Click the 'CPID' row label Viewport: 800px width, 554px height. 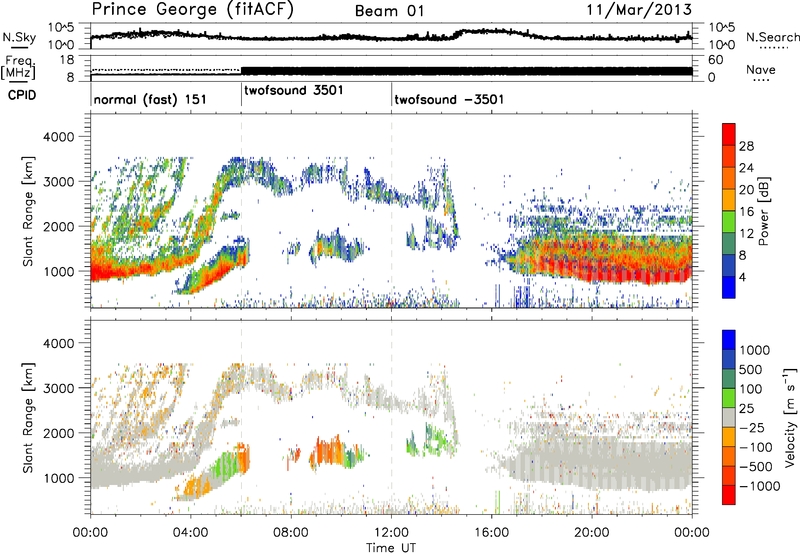[22, 95]
